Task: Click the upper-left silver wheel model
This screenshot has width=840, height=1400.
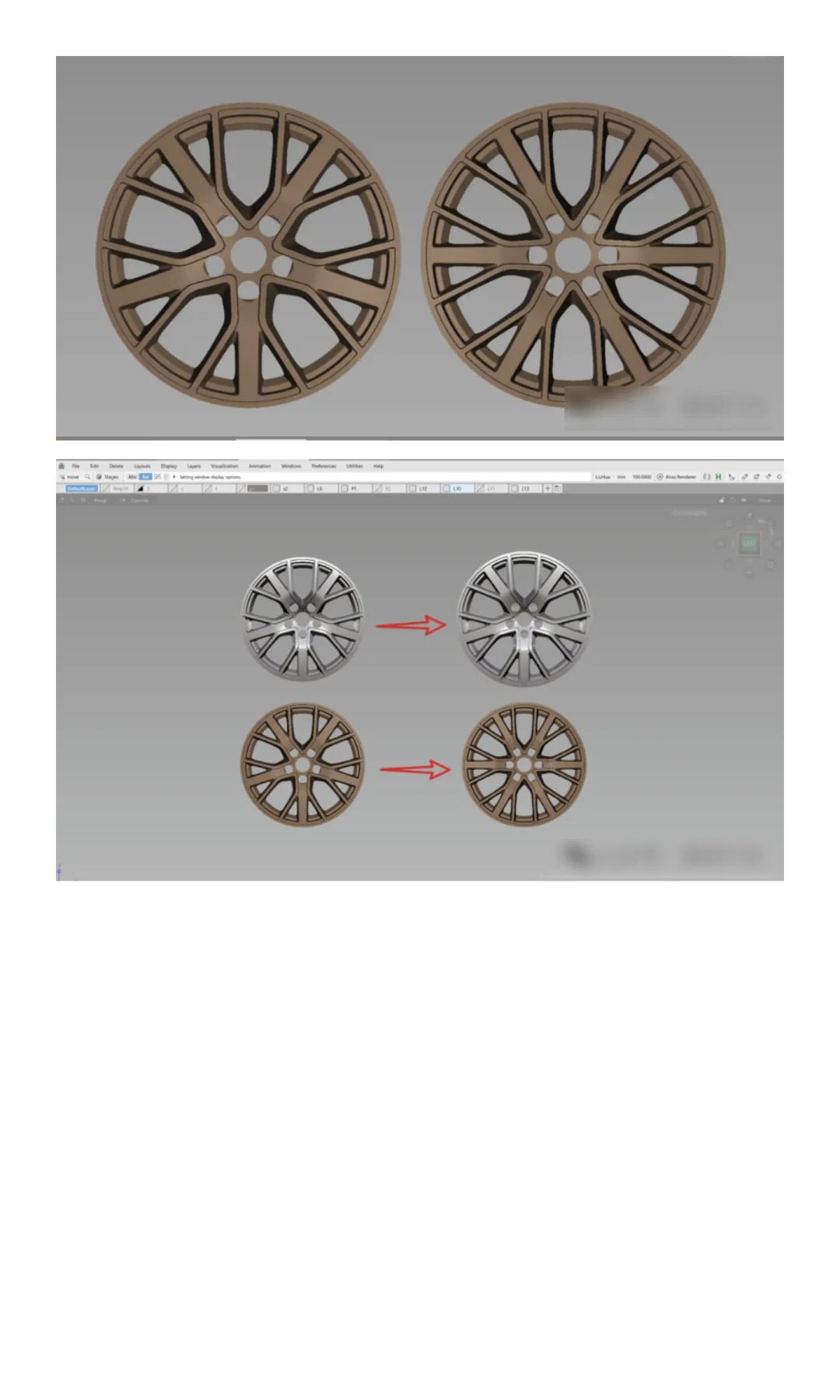Action: click(x=303, y=619)
